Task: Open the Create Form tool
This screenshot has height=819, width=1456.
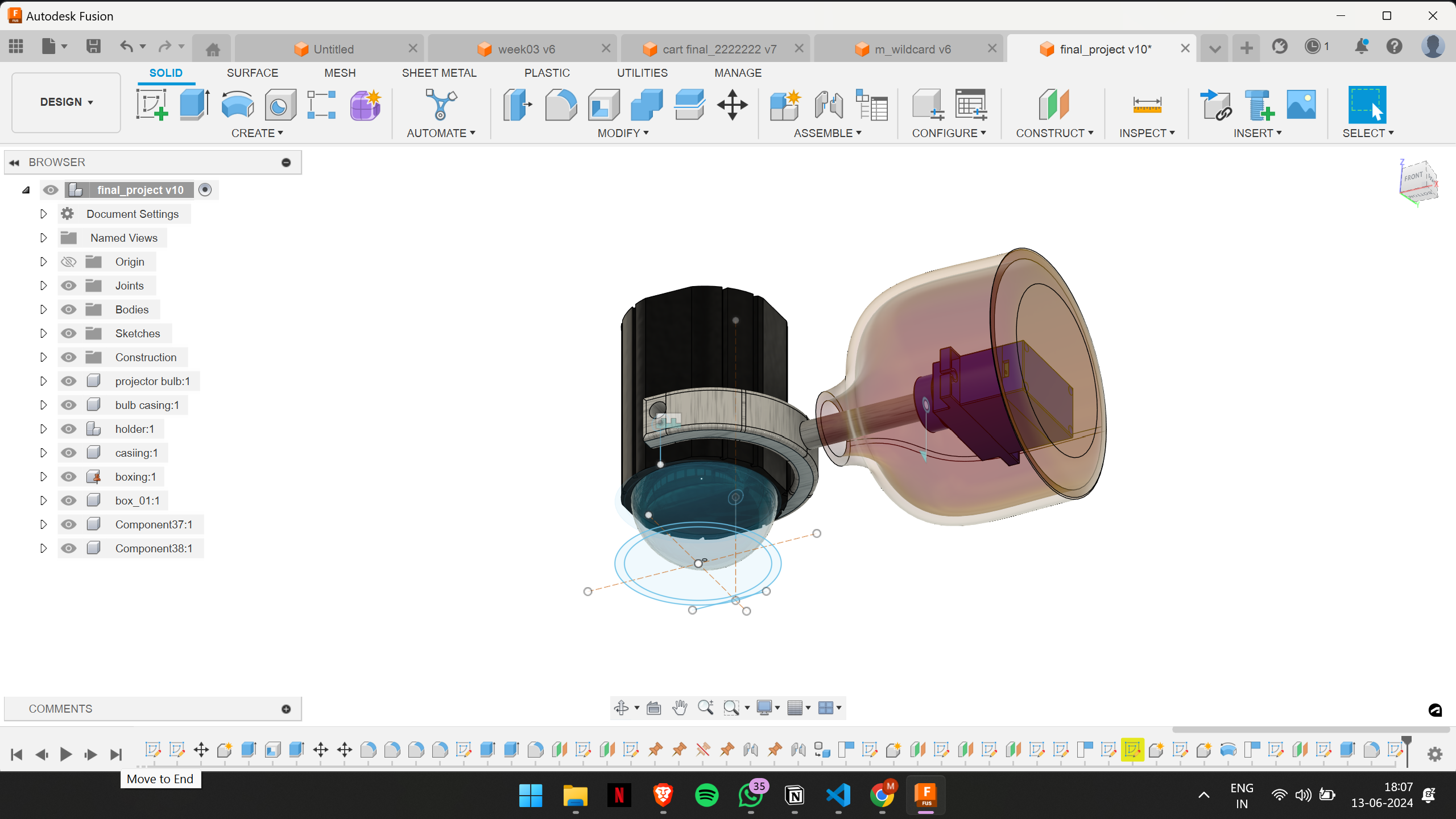Action: (365, 105)
